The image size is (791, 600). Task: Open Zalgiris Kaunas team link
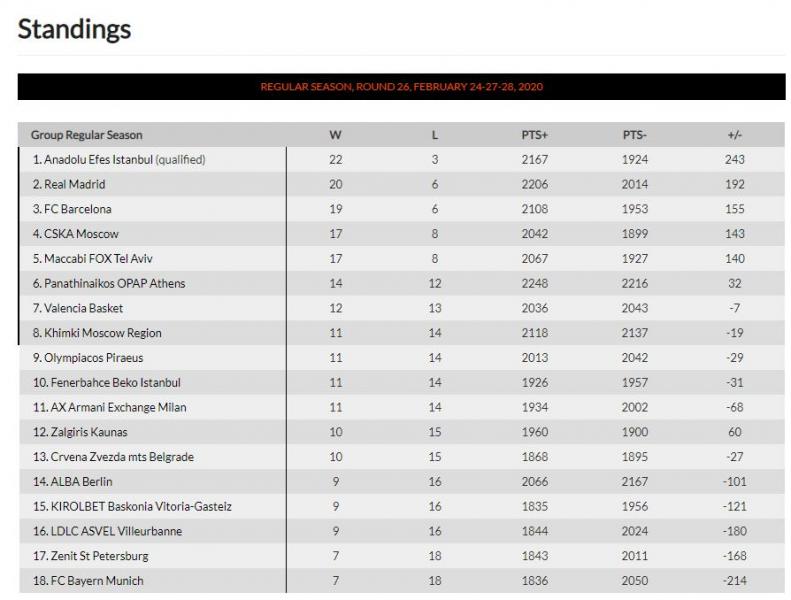point(89,431)
